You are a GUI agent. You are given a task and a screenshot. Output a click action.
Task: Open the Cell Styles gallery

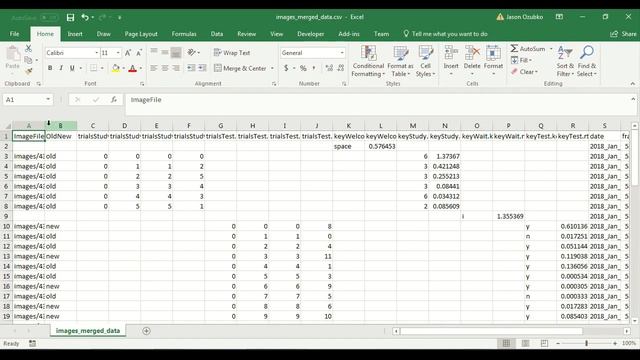[x=425, y=61]
